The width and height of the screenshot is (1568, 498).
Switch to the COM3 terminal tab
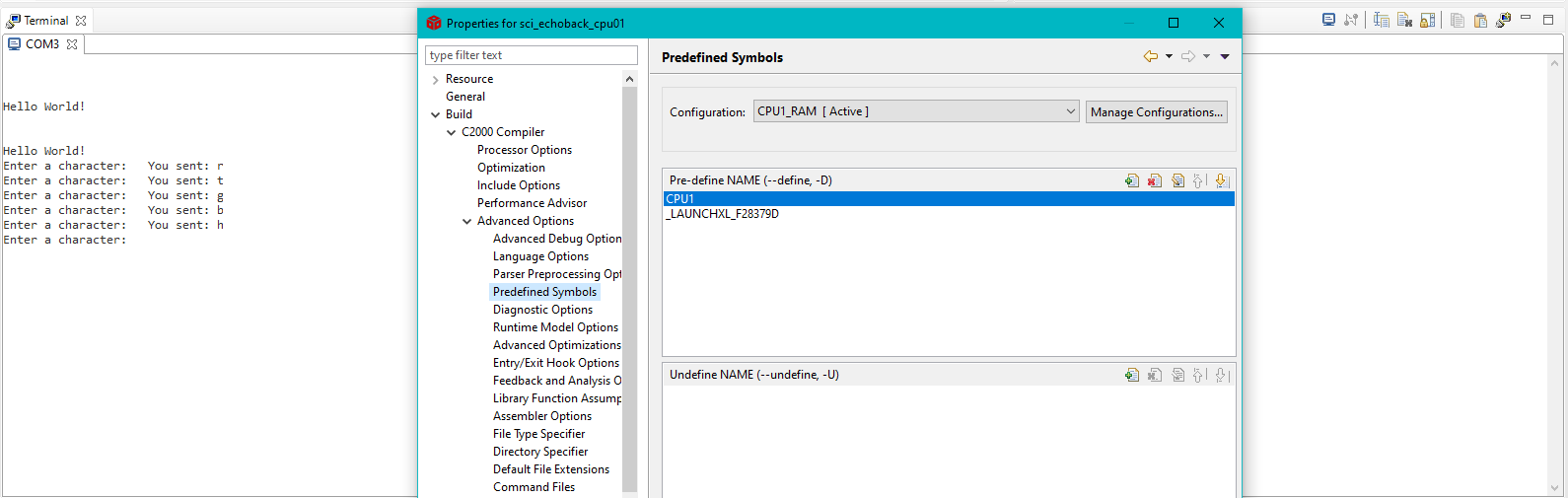point(42,44)
